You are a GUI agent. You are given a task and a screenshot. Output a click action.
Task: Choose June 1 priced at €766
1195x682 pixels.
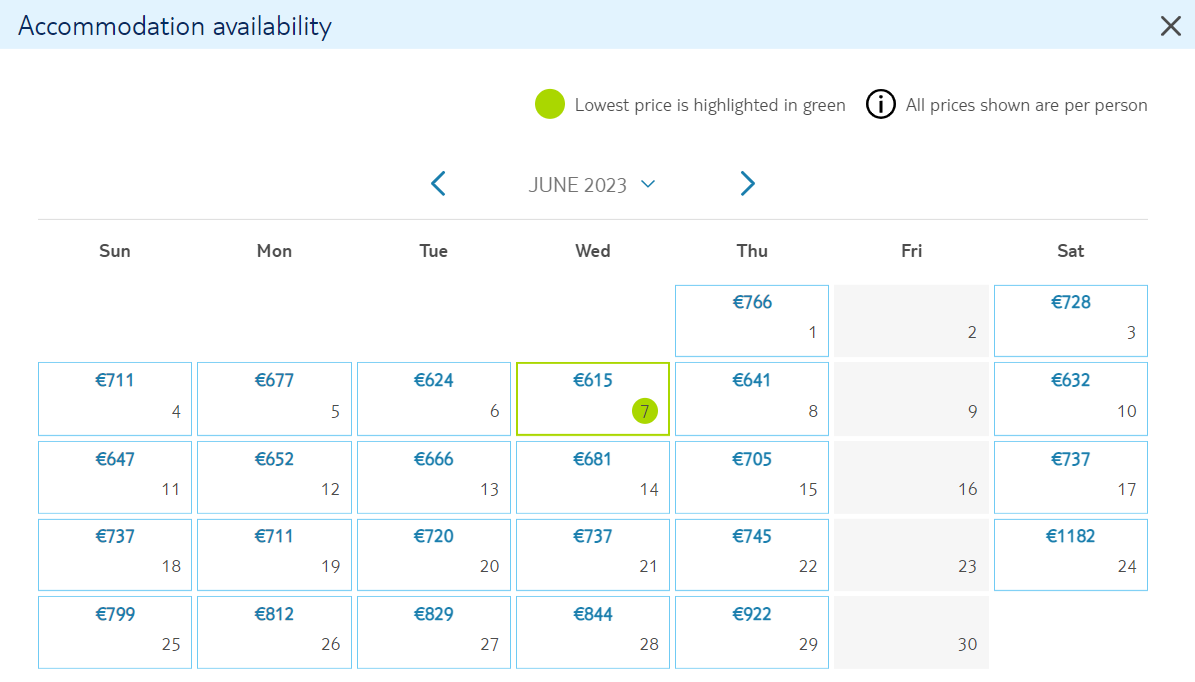click(x=752, y=321)
